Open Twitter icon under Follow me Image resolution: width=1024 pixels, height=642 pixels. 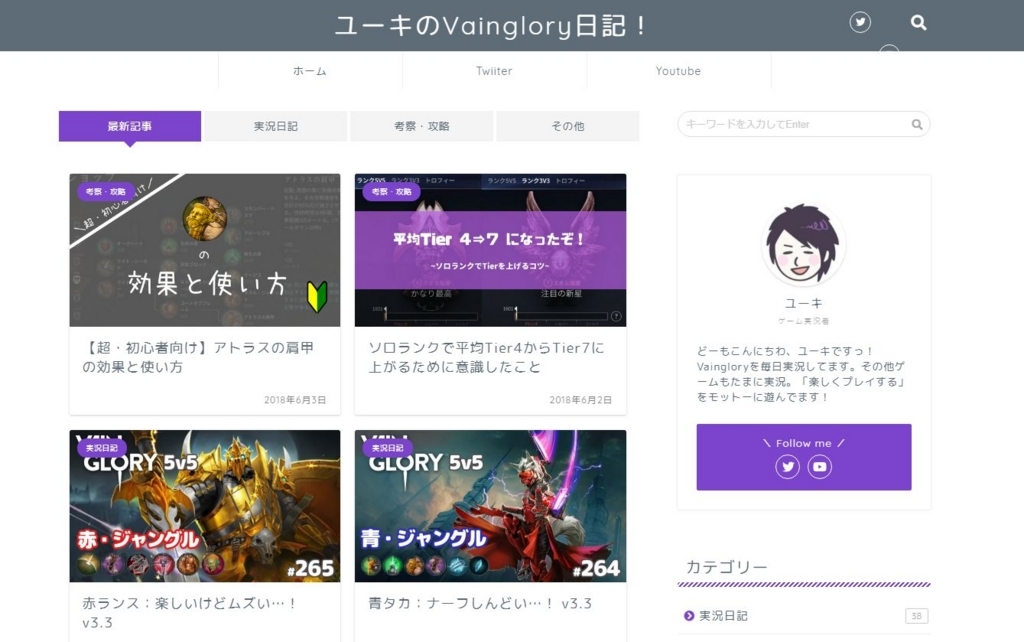(788, 466)
